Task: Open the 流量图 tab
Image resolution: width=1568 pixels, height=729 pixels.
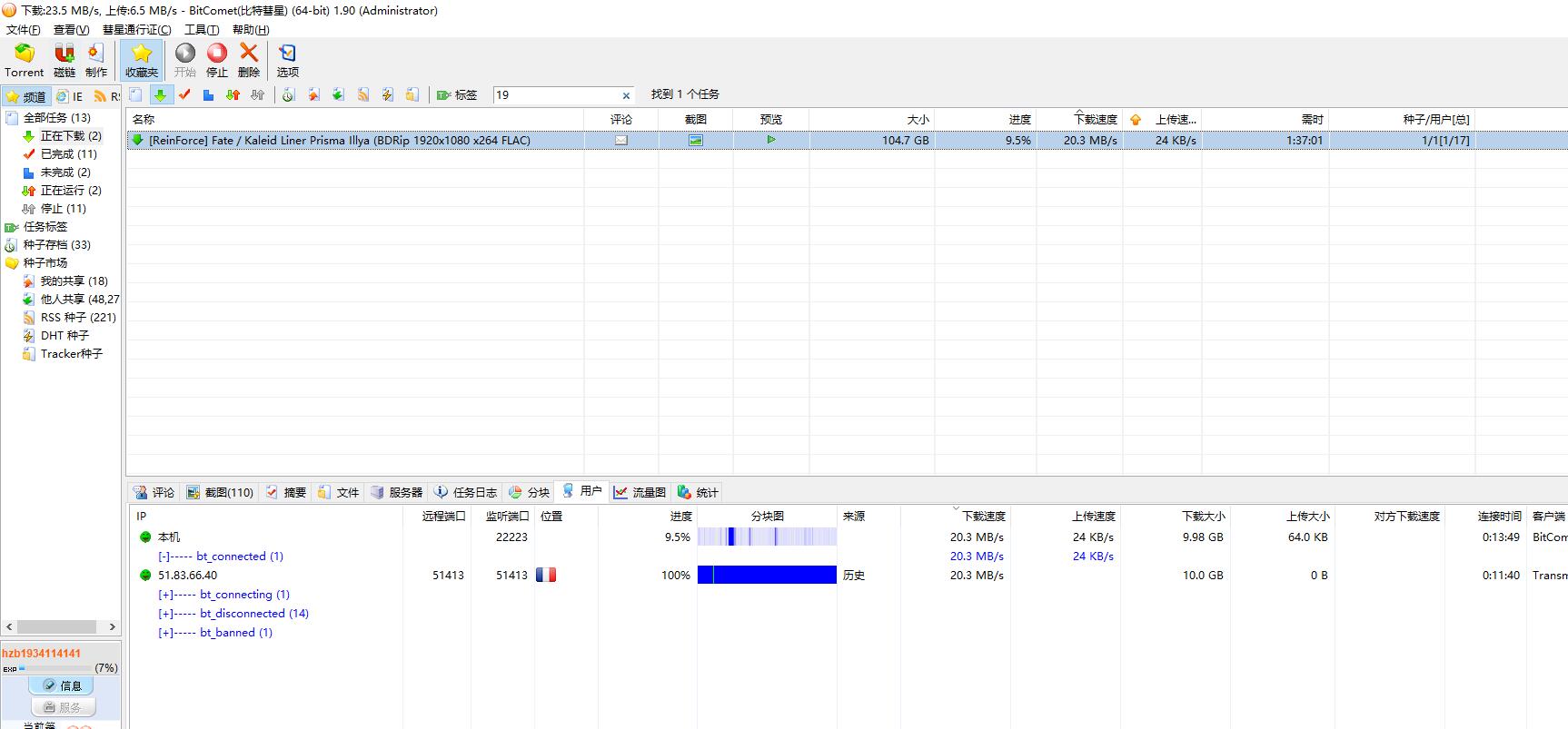Action: click(640, 492)
